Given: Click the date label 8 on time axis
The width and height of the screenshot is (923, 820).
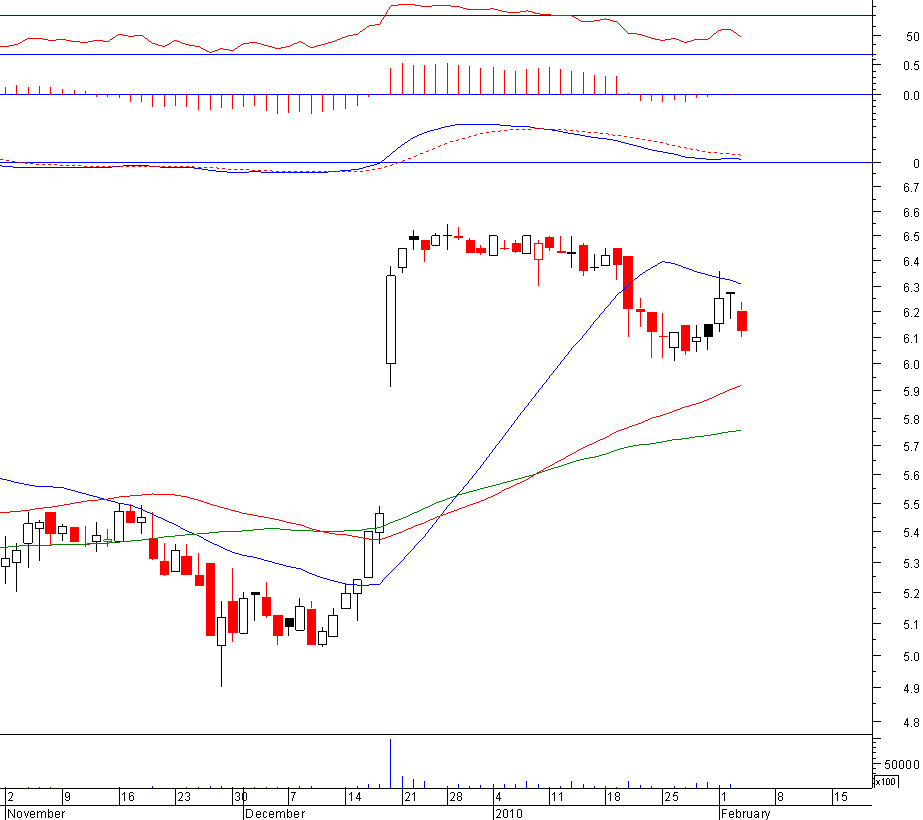Looking at the screenshot, I should (x=781, y=797).
